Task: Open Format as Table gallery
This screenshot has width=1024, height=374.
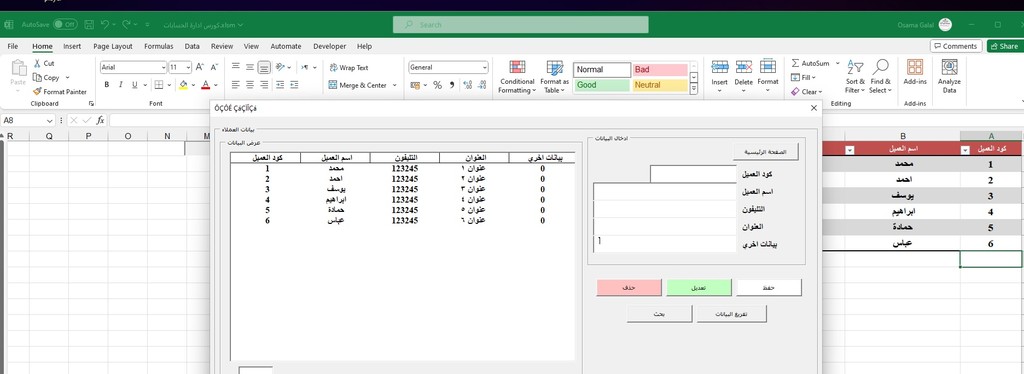Action: 554,77
